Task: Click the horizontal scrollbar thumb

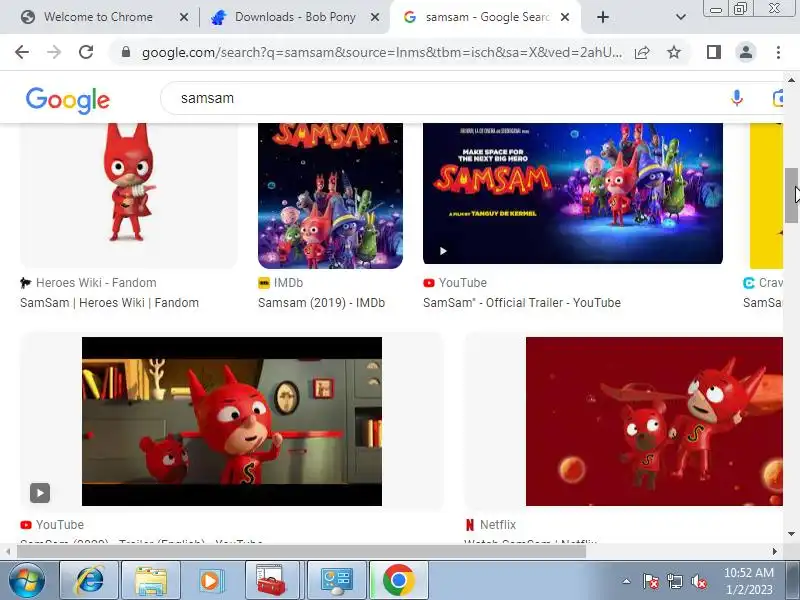Action: 302,552
